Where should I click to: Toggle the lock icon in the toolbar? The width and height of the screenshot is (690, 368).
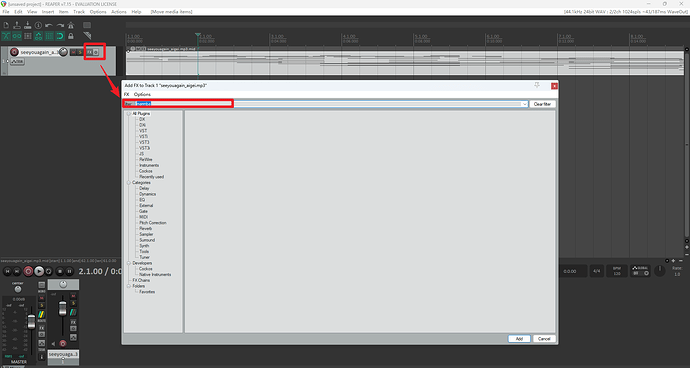(71, 36)
